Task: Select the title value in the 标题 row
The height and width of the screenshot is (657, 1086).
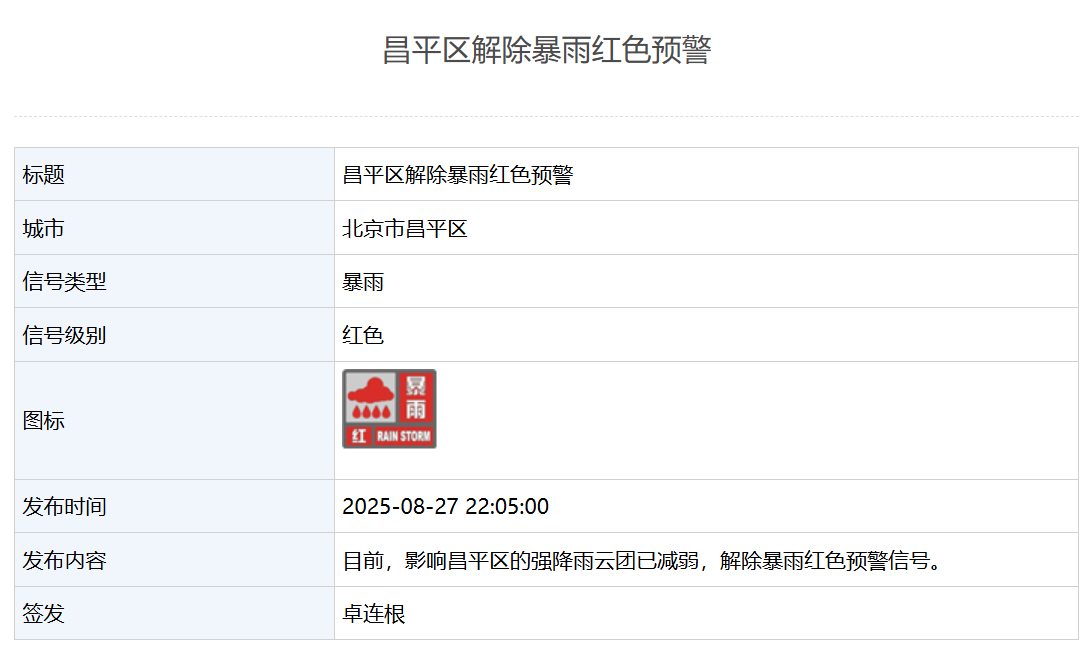Action: coord(458,174)
